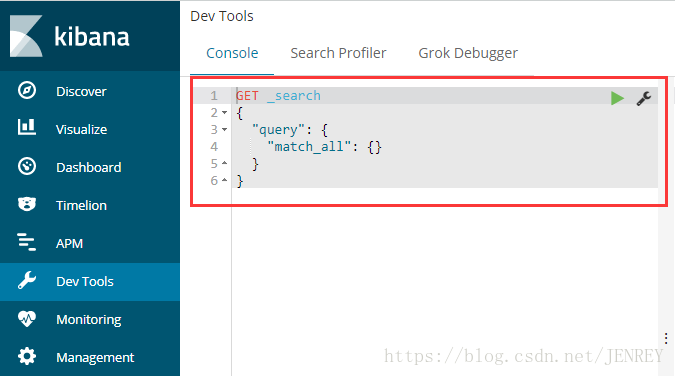
Task: Open Management gear icon
Action: point(27,356)
